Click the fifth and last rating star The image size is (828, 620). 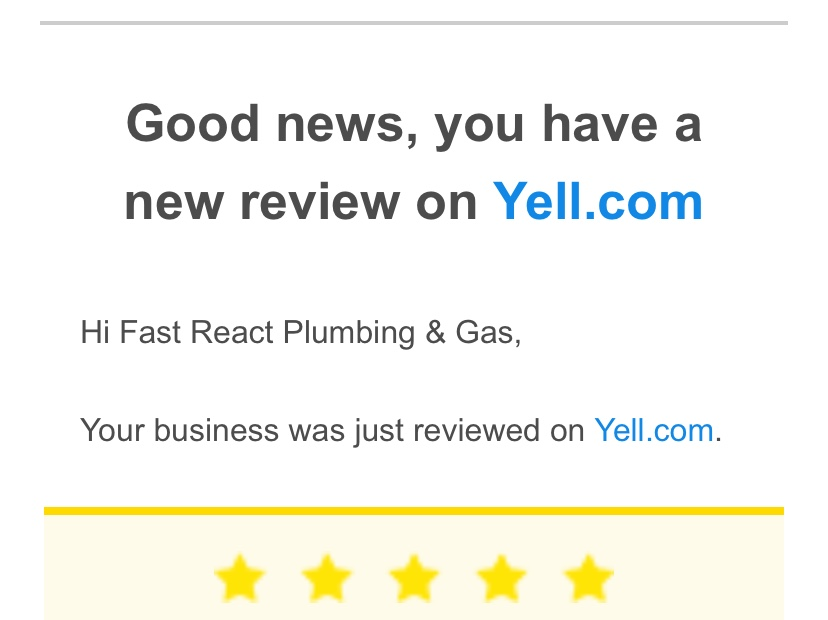[x=588, y=578]
